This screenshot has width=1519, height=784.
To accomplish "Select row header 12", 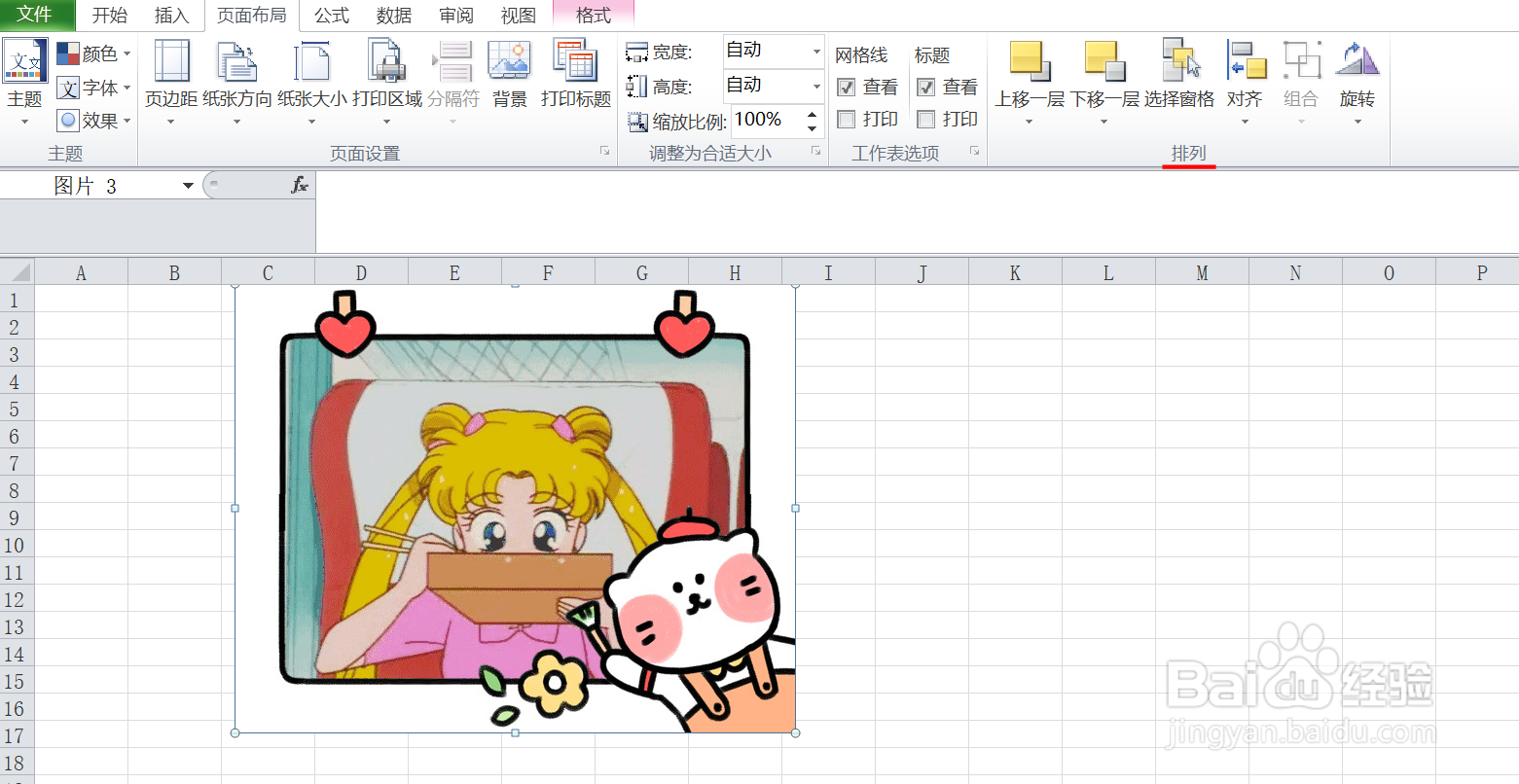I will point(15,599).
